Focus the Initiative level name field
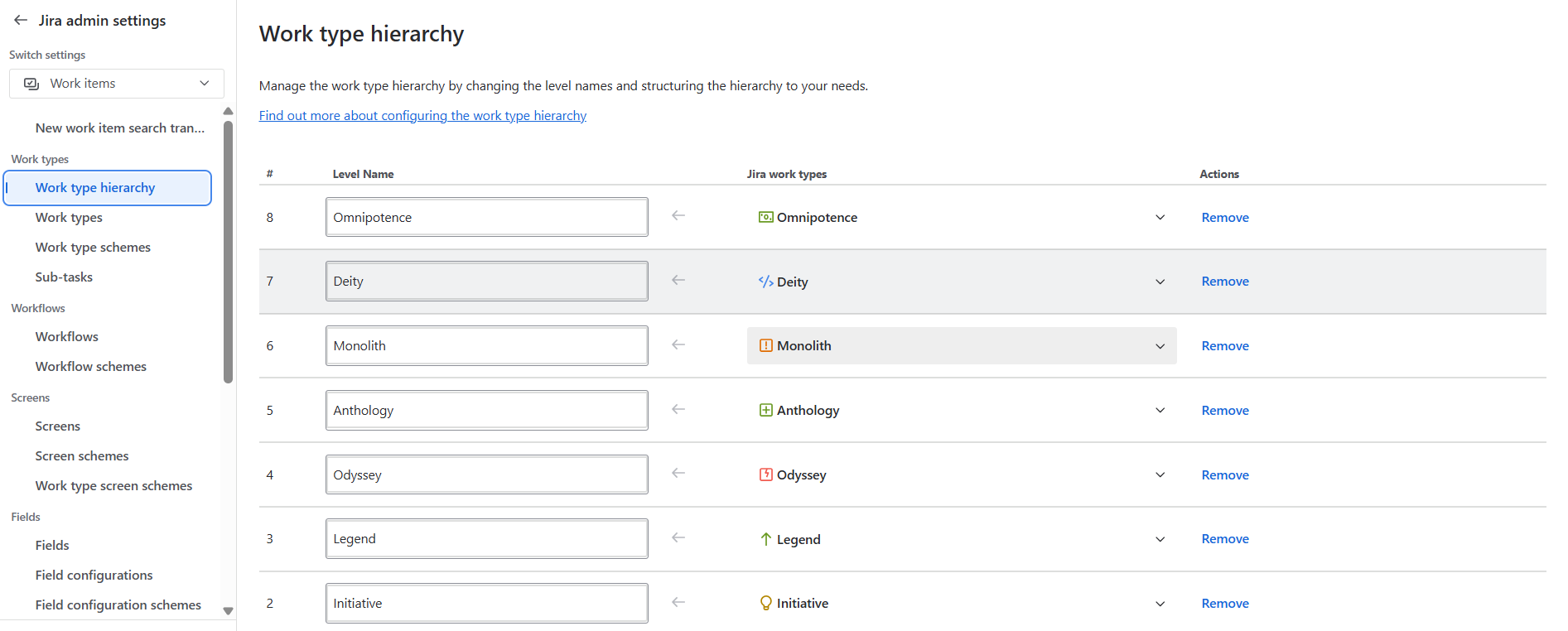The width and height of the screenshot is (1568, 631). pyautogui.click(x=487, y=604)
